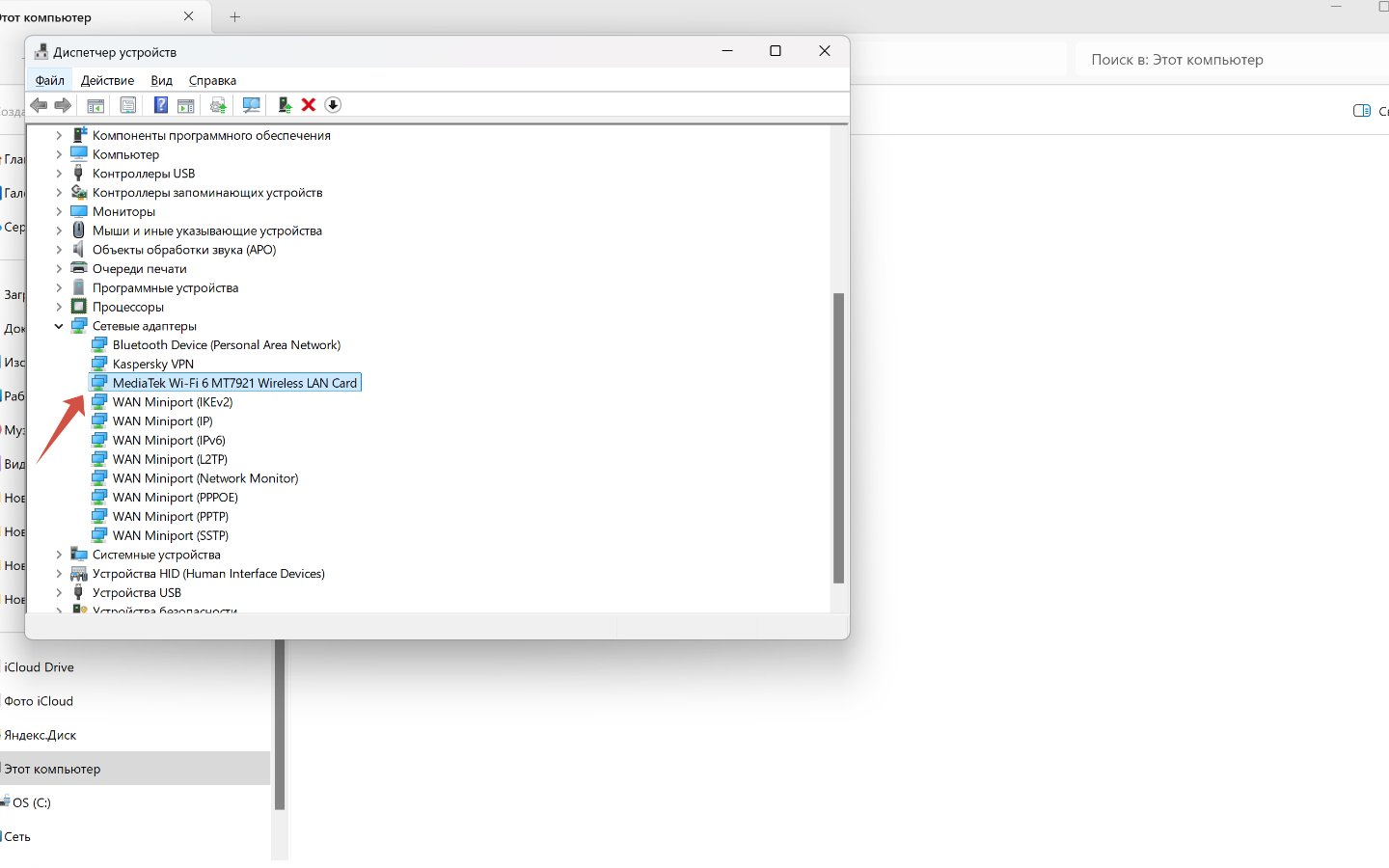1389x868 pixels.
Task: Expand Мыши и иные указывающие устройства
Action: [59, 231]
